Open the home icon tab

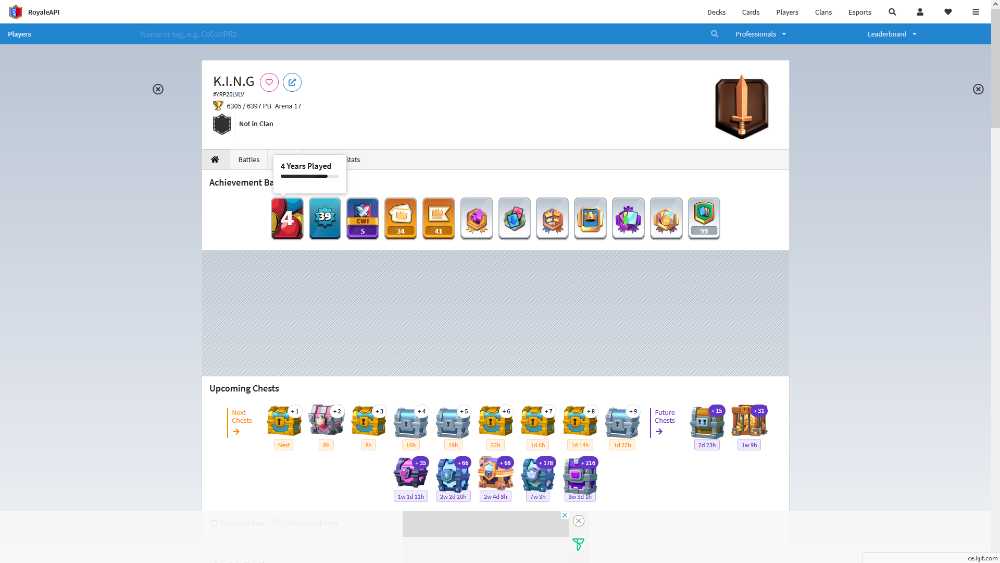click(215, 159)
